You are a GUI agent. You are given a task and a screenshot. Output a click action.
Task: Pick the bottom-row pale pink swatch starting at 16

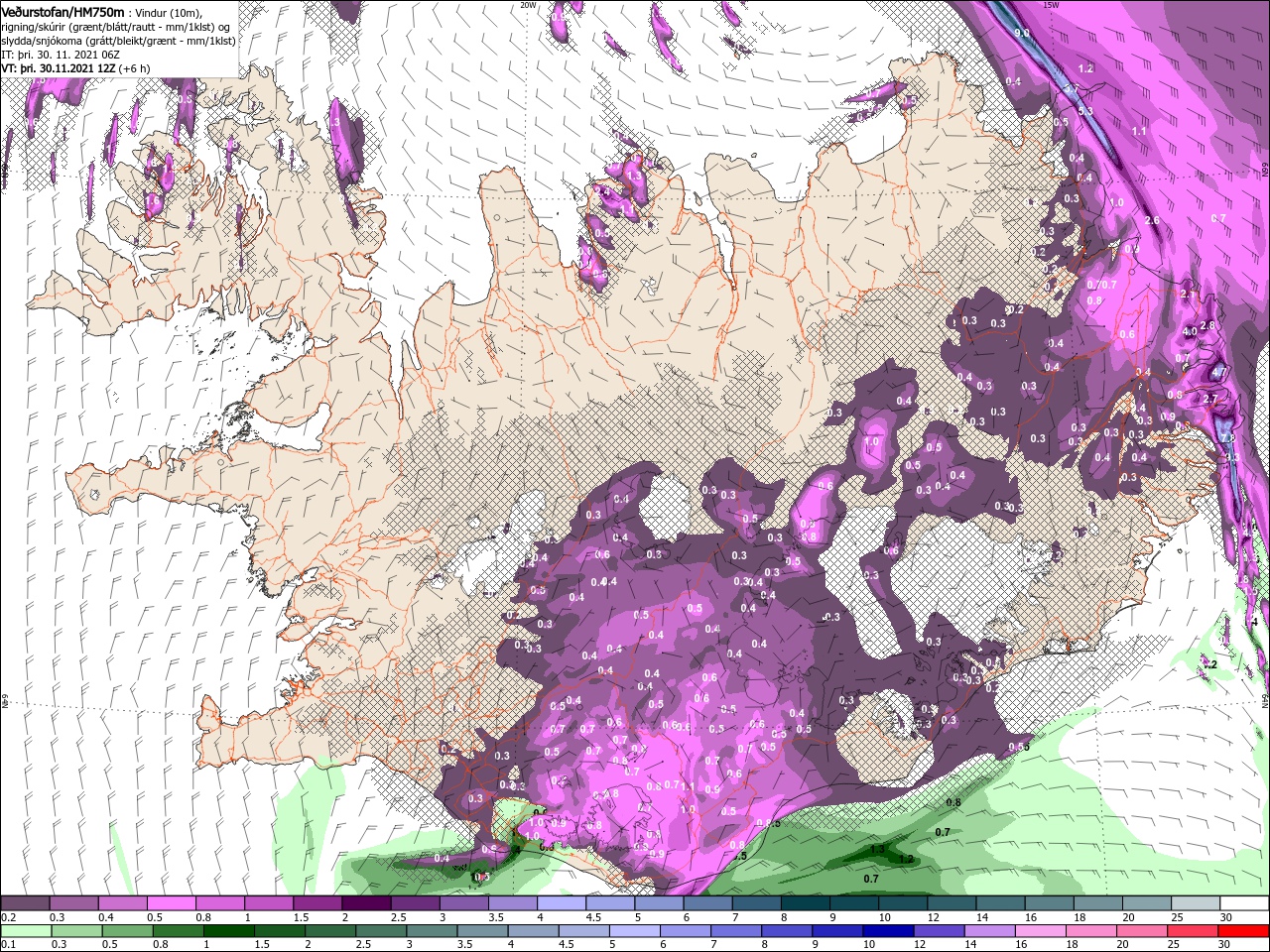click(1042, 931)
